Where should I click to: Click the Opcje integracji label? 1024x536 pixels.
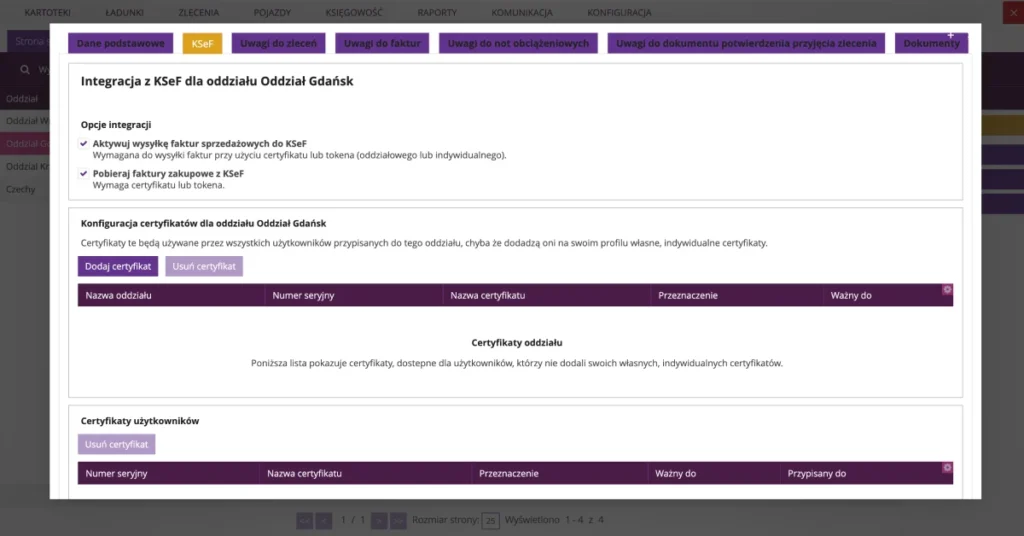116,125
